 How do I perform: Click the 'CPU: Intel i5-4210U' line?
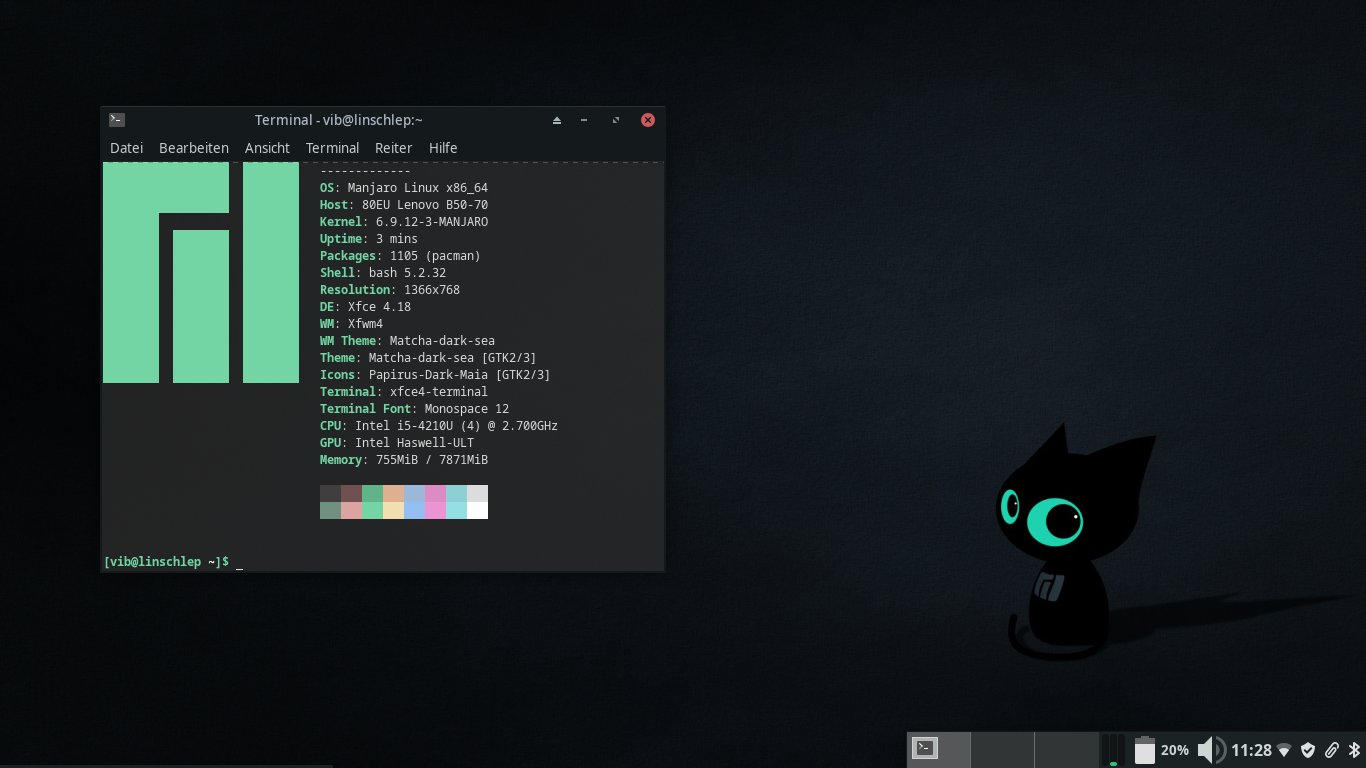pos(439,426)
